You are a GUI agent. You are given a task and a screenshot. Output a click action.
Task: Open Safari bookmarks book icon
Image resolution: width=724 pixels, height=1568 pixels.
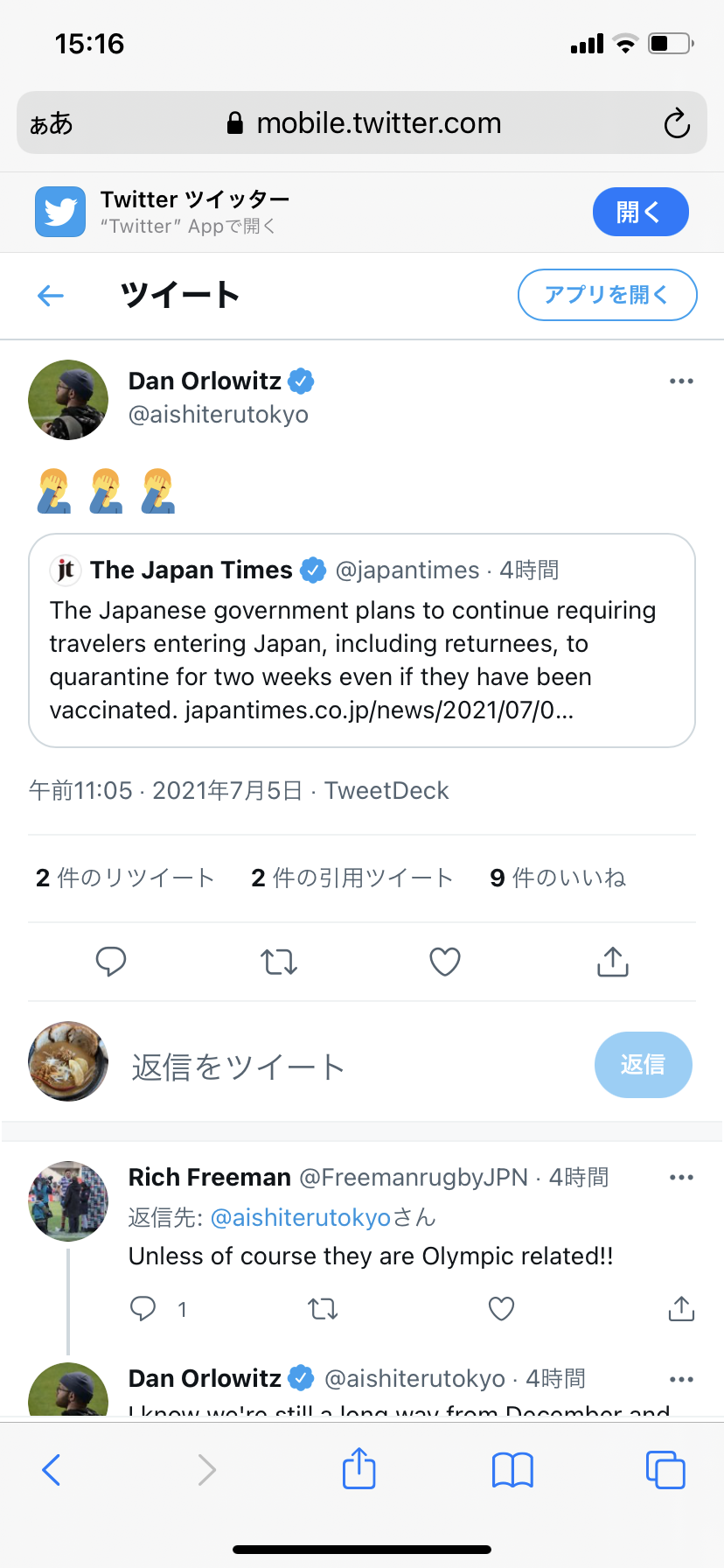[x=512, y=1470]
